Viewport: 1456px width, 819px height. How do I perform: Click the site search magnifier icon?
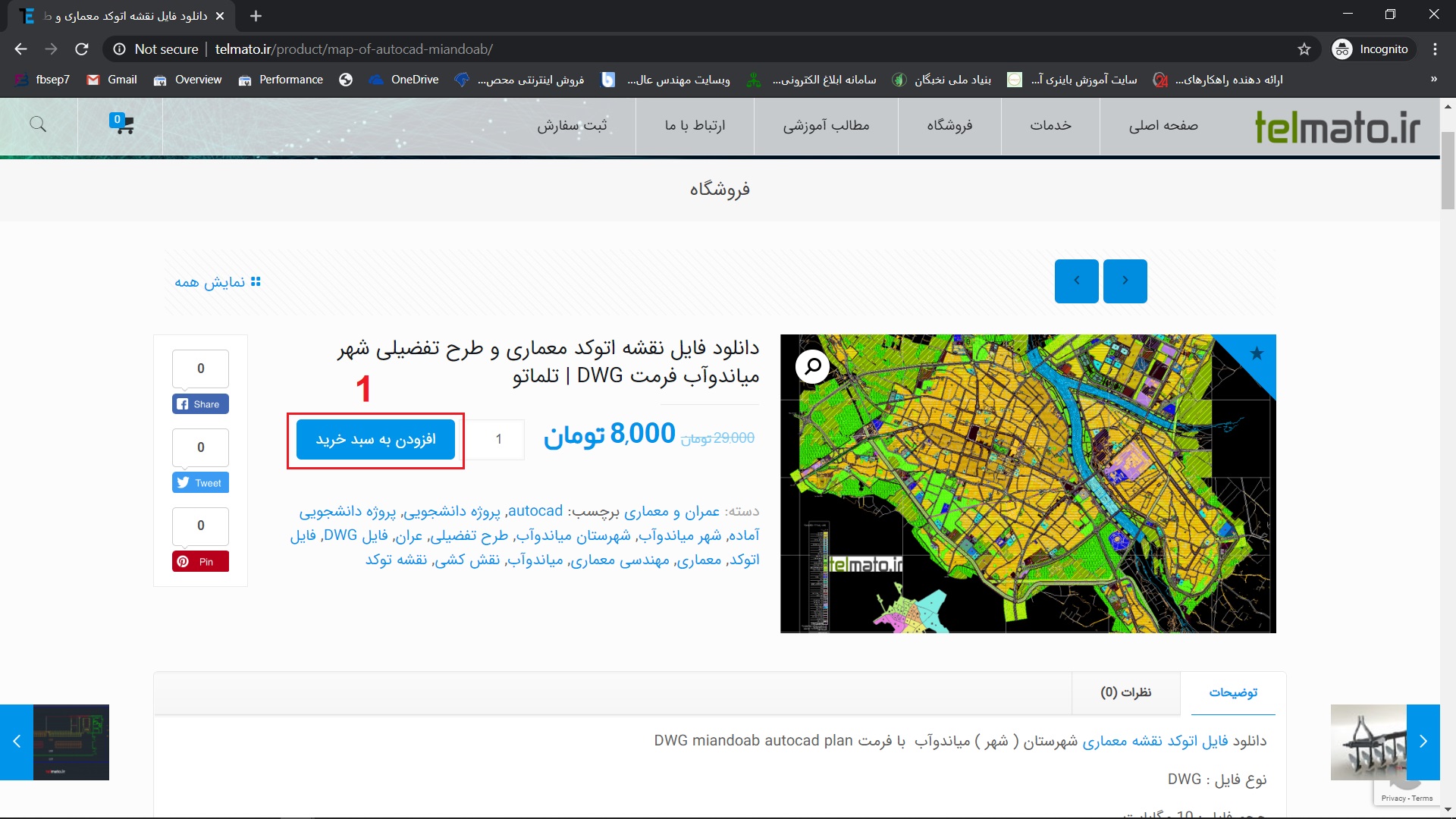pos(38,124)
